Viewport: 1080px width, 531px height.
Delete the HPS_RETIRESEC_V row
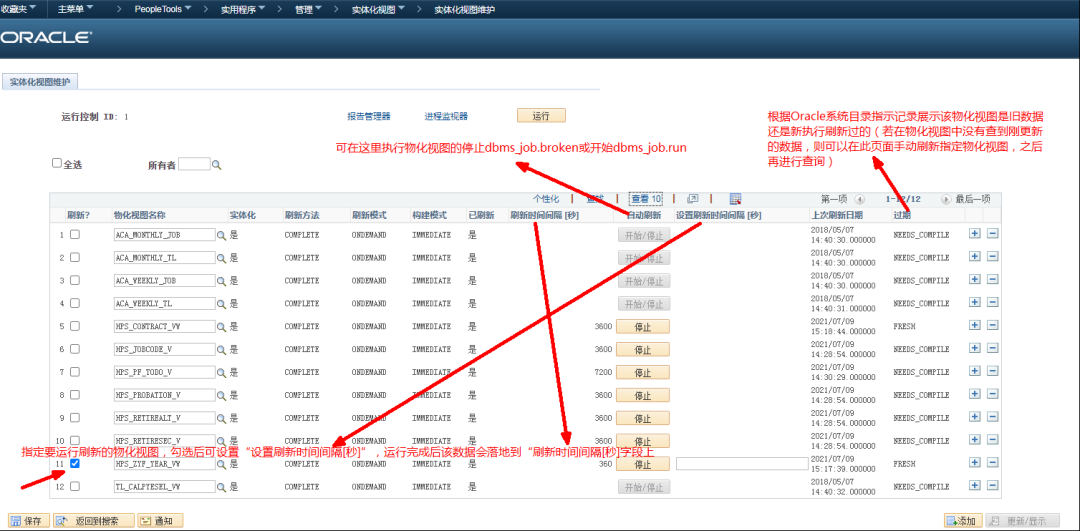993,441
